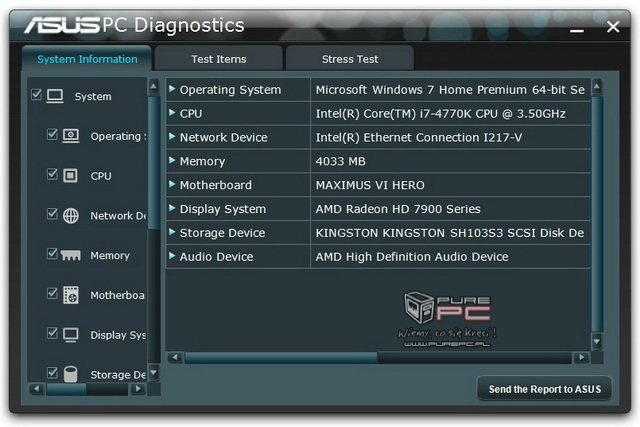This screenshot has height=427, width=640.
Task: Click sidebar horizontal scrollbar left arrow
Action: pos(37,389)
